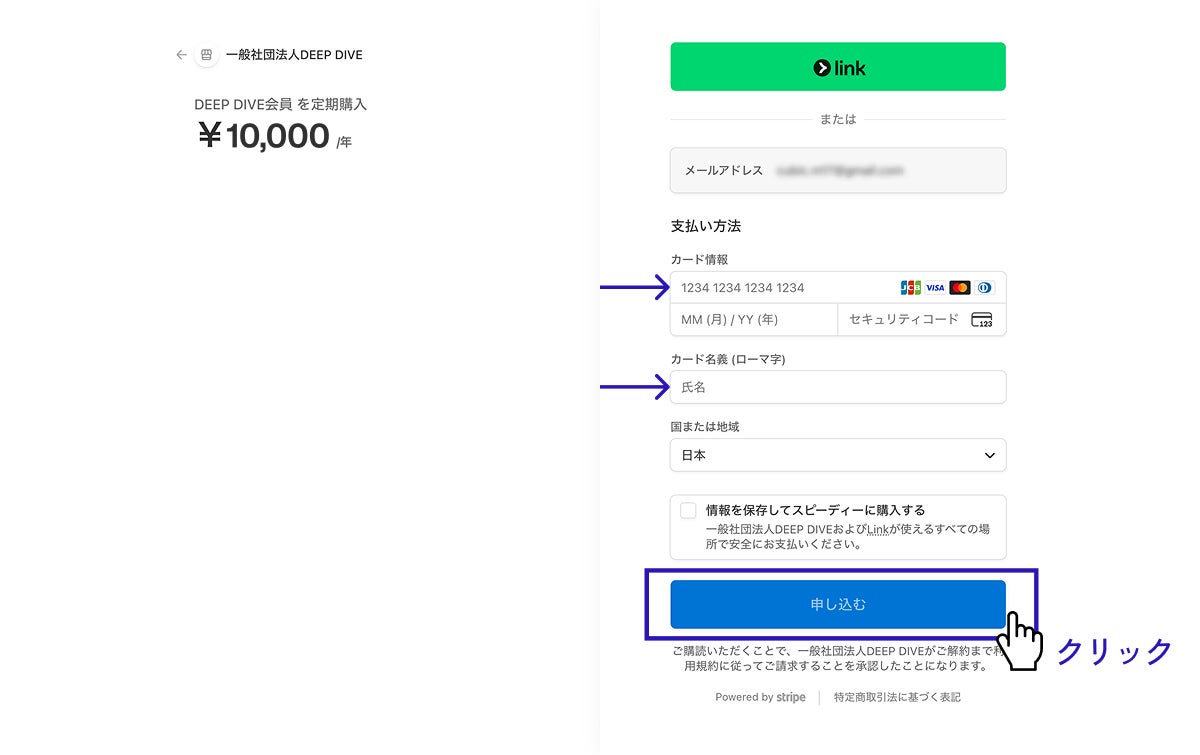Image resolution: width=1200 pixels, height=755 pixels.
Task: Pay with the green Link button
Action: (837, 67)
